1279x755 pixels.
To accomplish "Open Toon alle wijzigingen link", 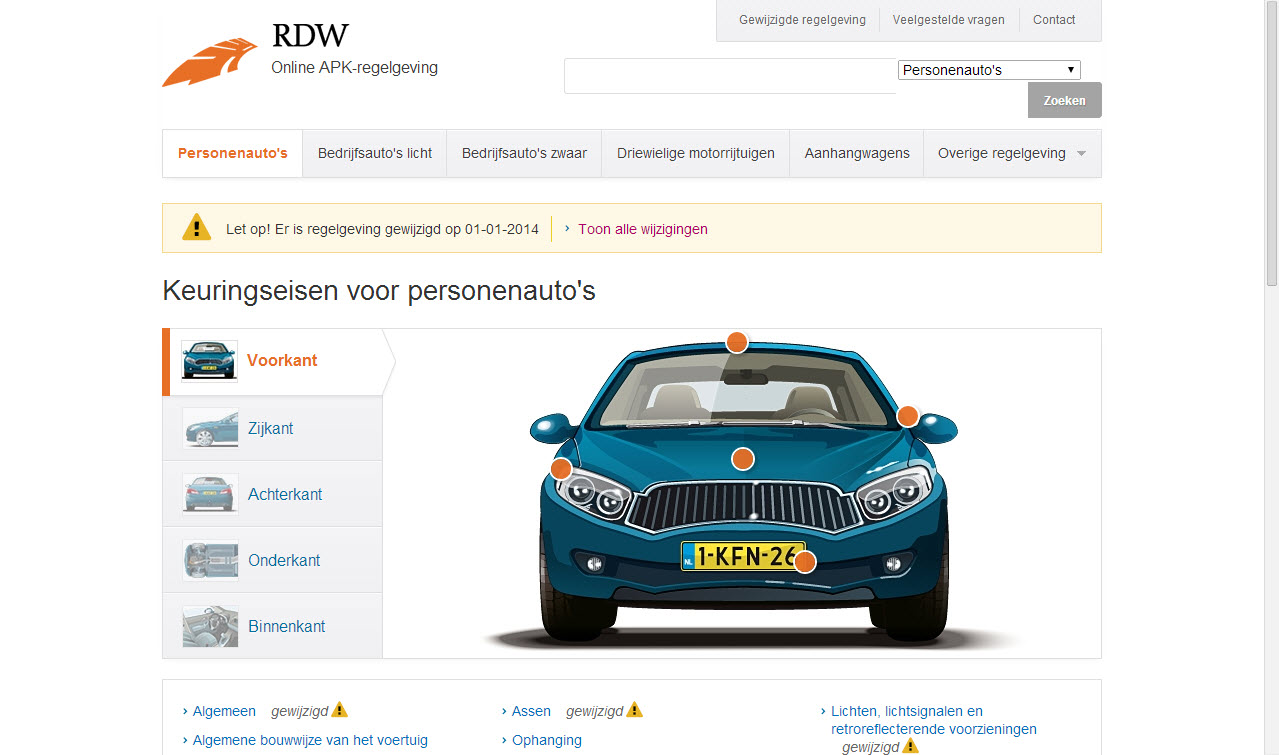I will [x=642, y=229].
